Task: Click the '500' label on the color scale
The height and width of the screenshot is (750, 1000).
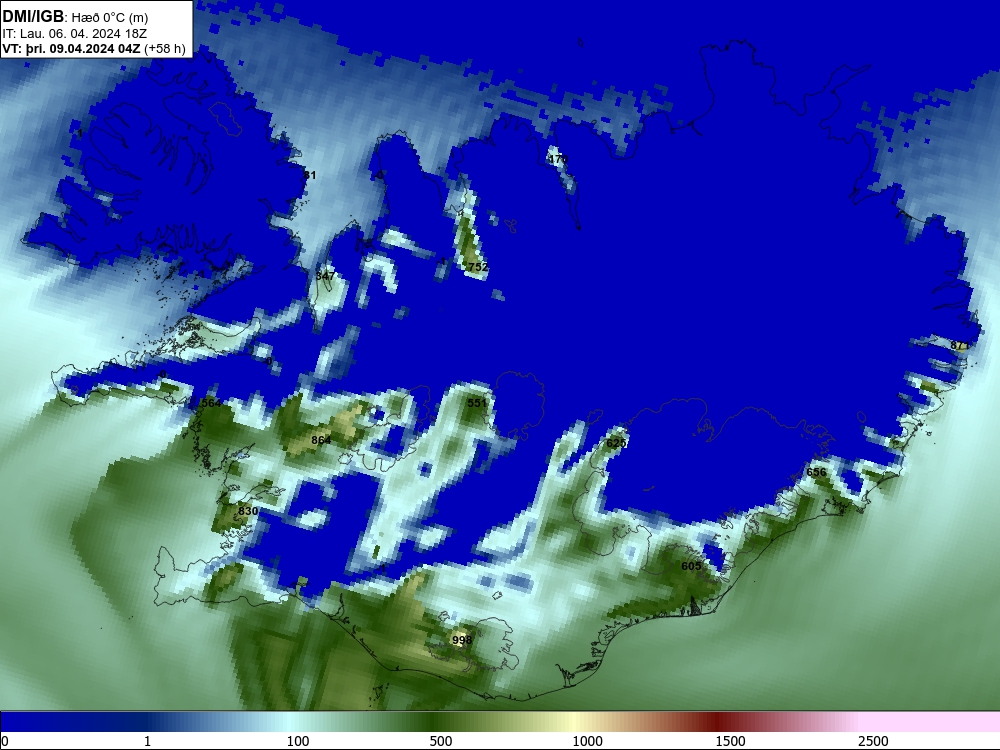Action: tap(441, 741)
